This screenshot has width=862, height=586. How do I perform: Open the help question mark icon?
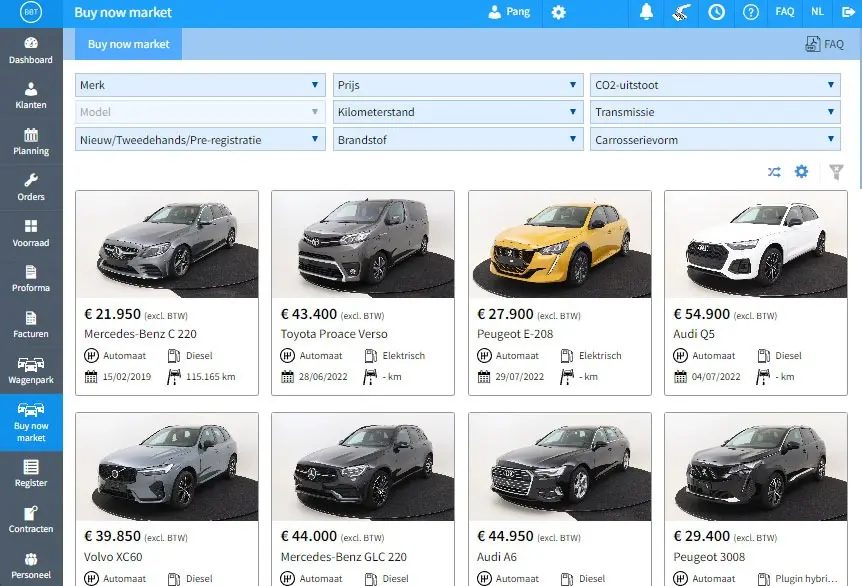tap(750, 12)
